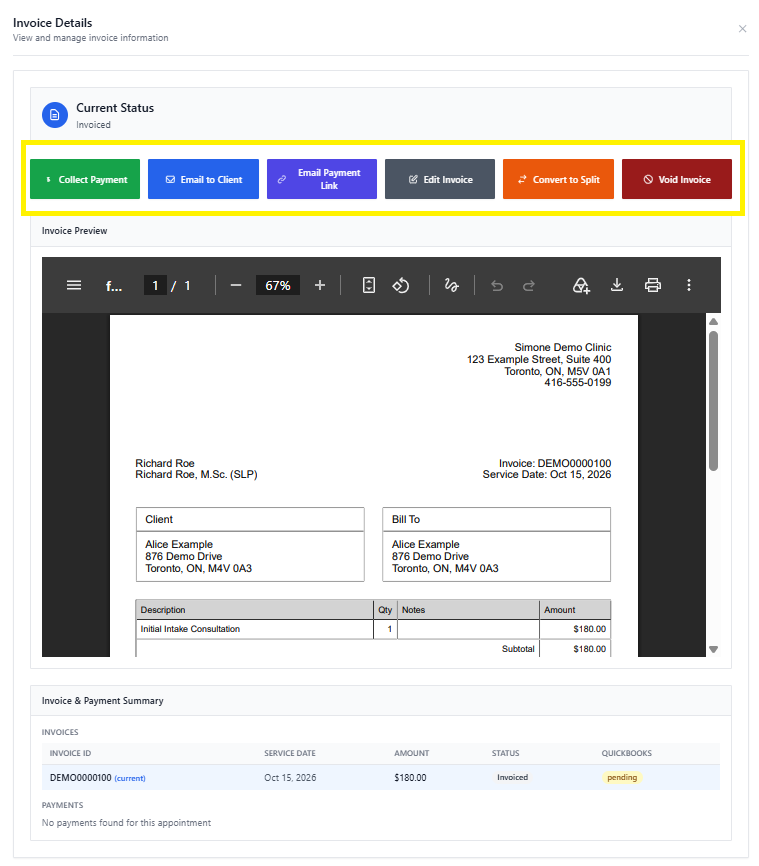Click the blue Current Status document icon
Viewport: 759px width, 866px height.
coord(55,115)
